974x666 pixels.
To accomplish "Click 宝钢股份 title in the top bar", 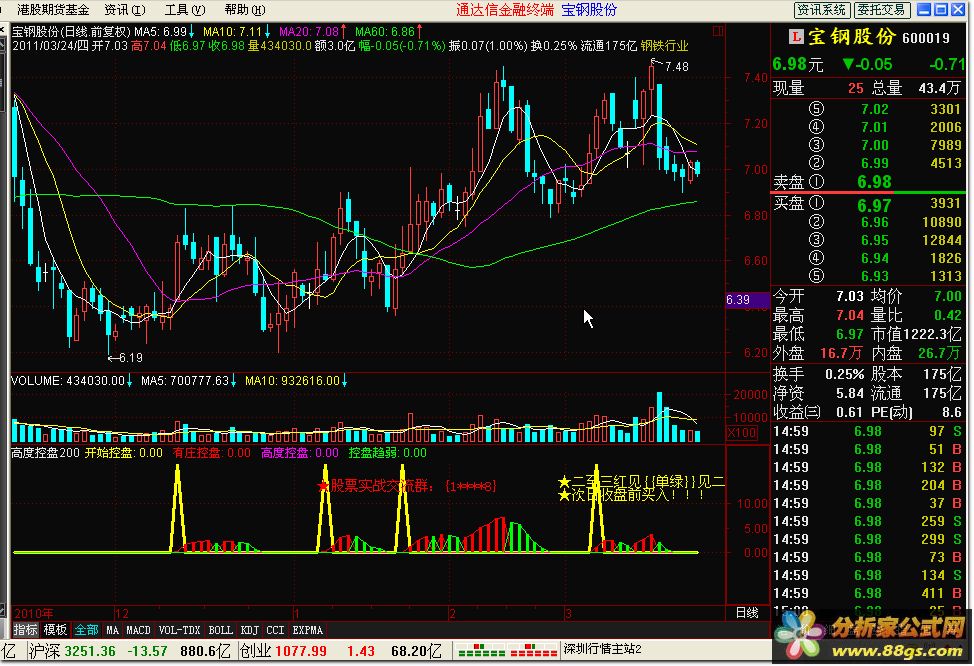I will [589, 9].
